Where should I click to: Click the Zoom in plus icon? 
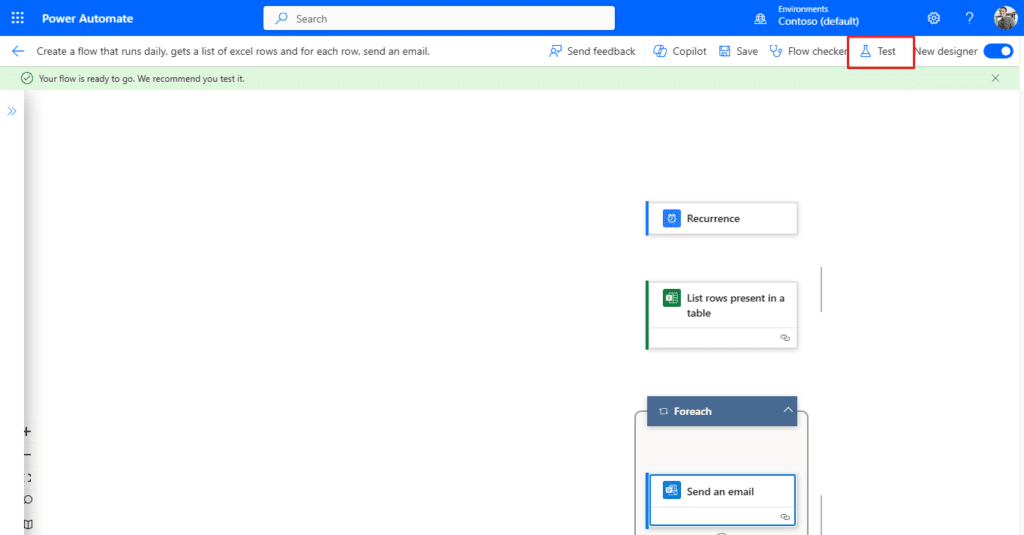coord(27,432)
